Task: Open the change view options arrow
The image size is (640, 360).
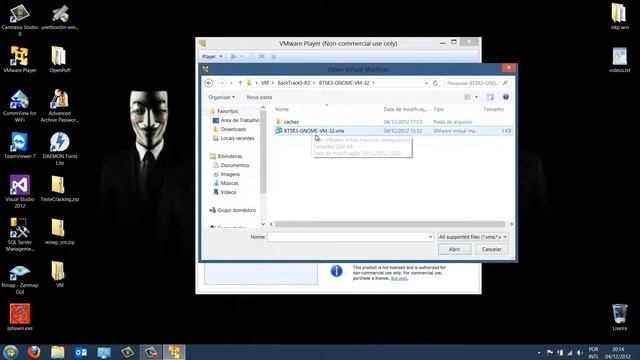Action: 476,97
